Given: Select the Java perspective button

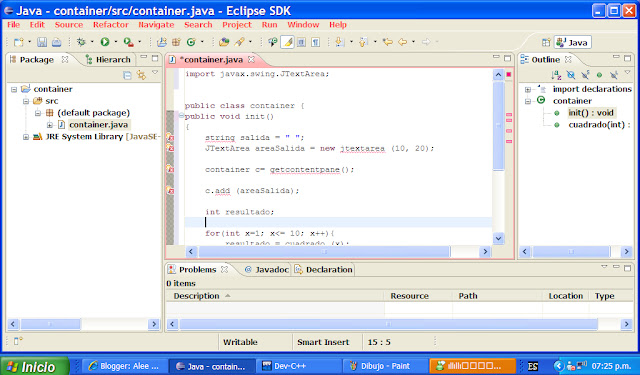Looking at the screenshot, I should point(572,42).
